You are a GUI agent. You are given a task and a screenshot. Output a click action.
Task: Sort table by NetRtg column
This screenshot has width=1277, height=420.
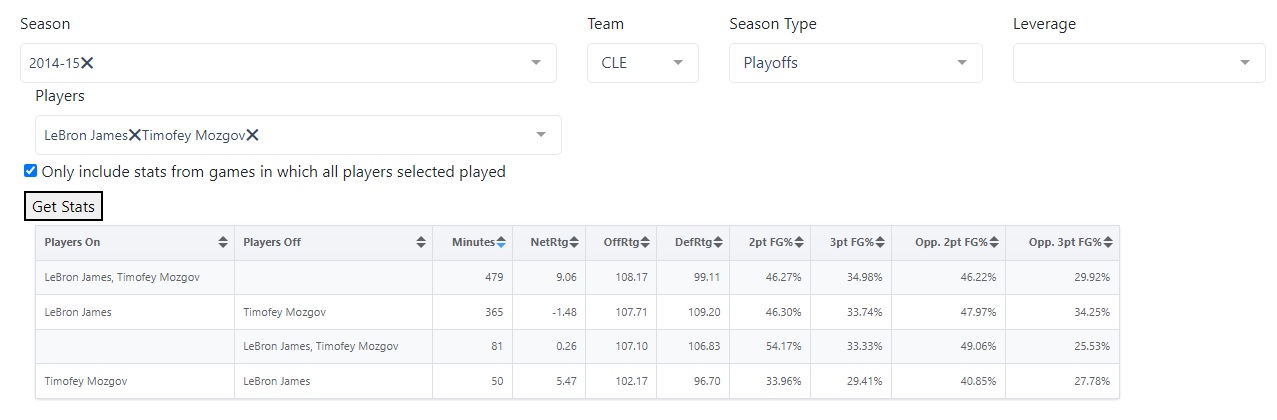pyautogui.click(x=575, y=243)
